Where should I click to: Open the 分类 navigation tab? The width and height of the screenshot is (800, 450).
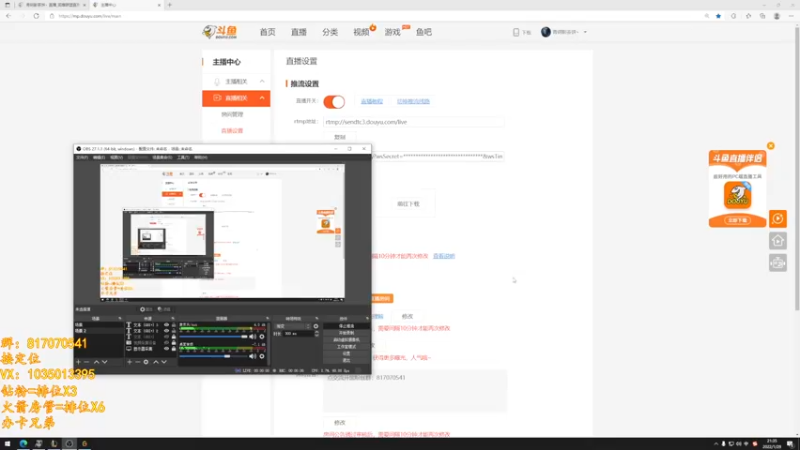click(x=330, y=32)
